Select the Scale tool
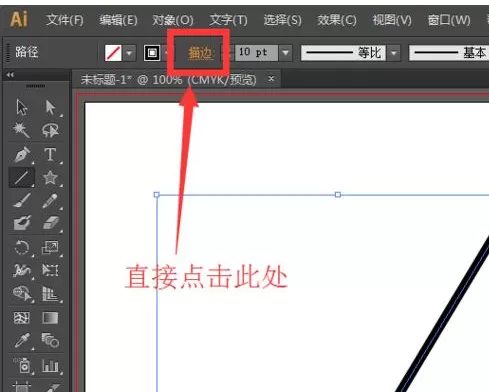The image size is (489, 392). [50, 248]
